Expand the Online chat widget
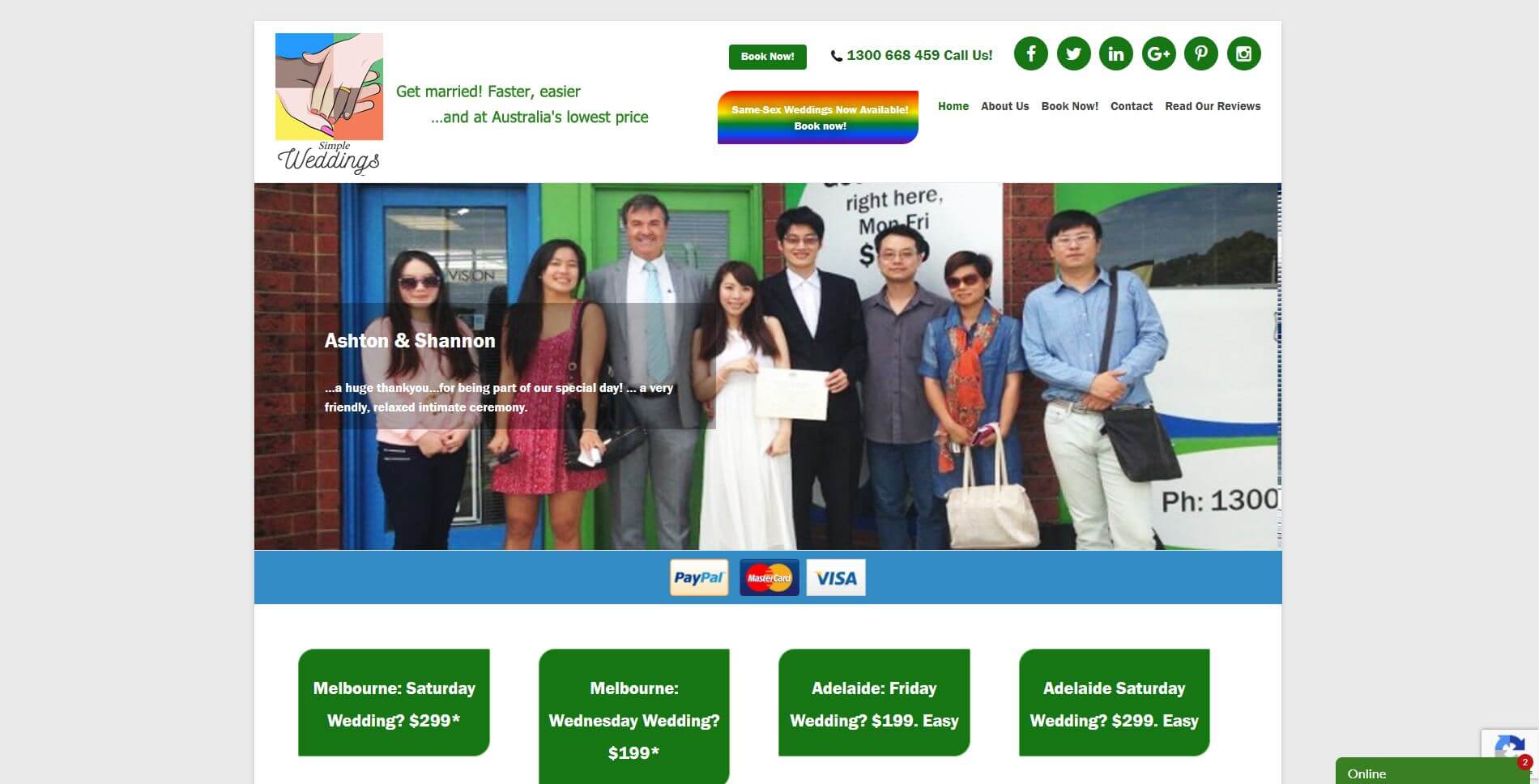 [1432, 772]
